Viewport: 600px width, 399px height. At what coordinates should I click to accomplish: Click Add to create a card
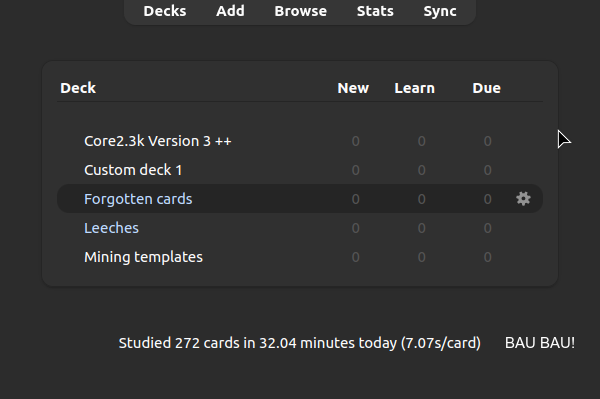[230, 11]
